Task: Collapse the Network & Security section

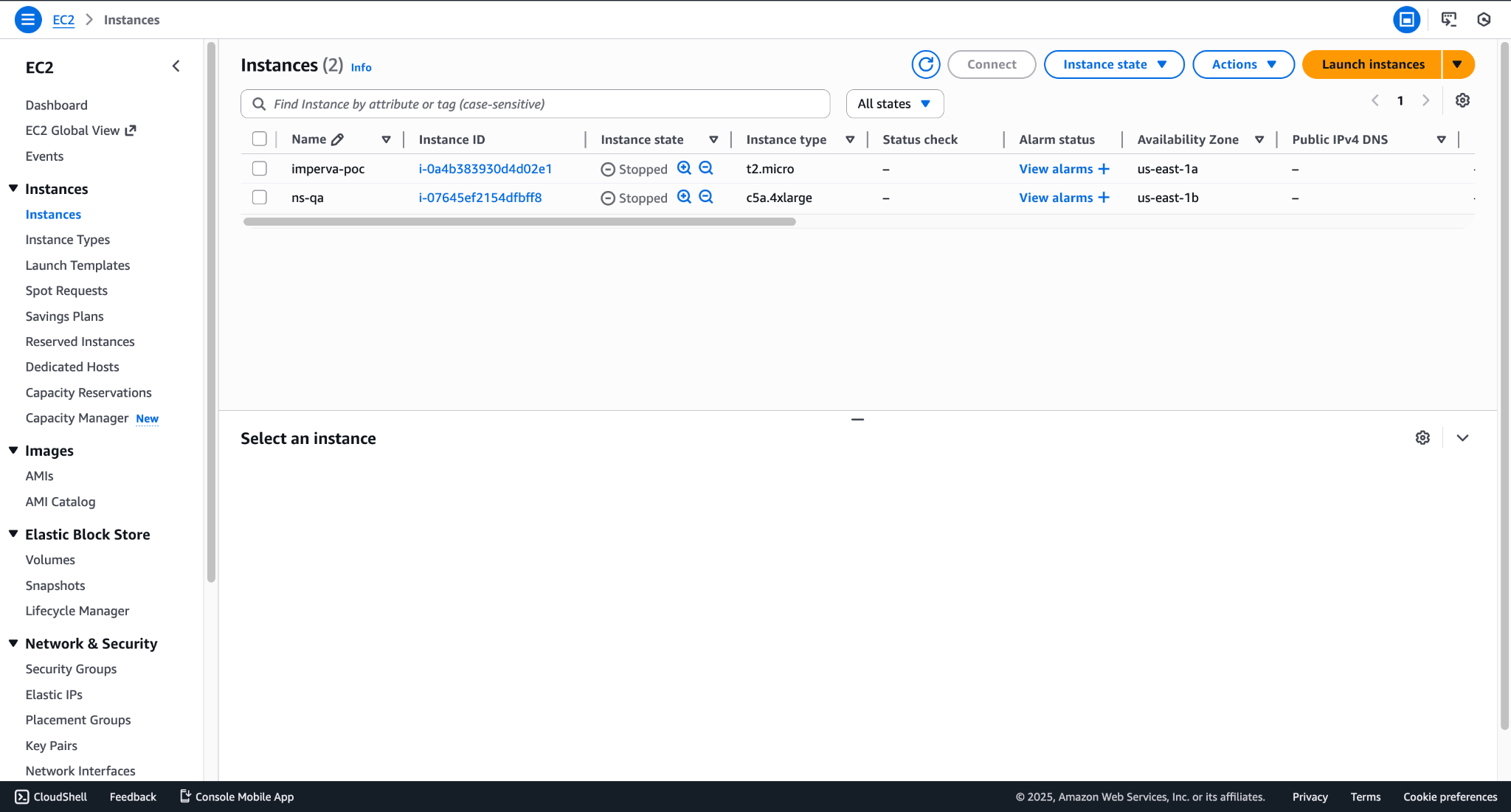Action: [x=13, y=642]
